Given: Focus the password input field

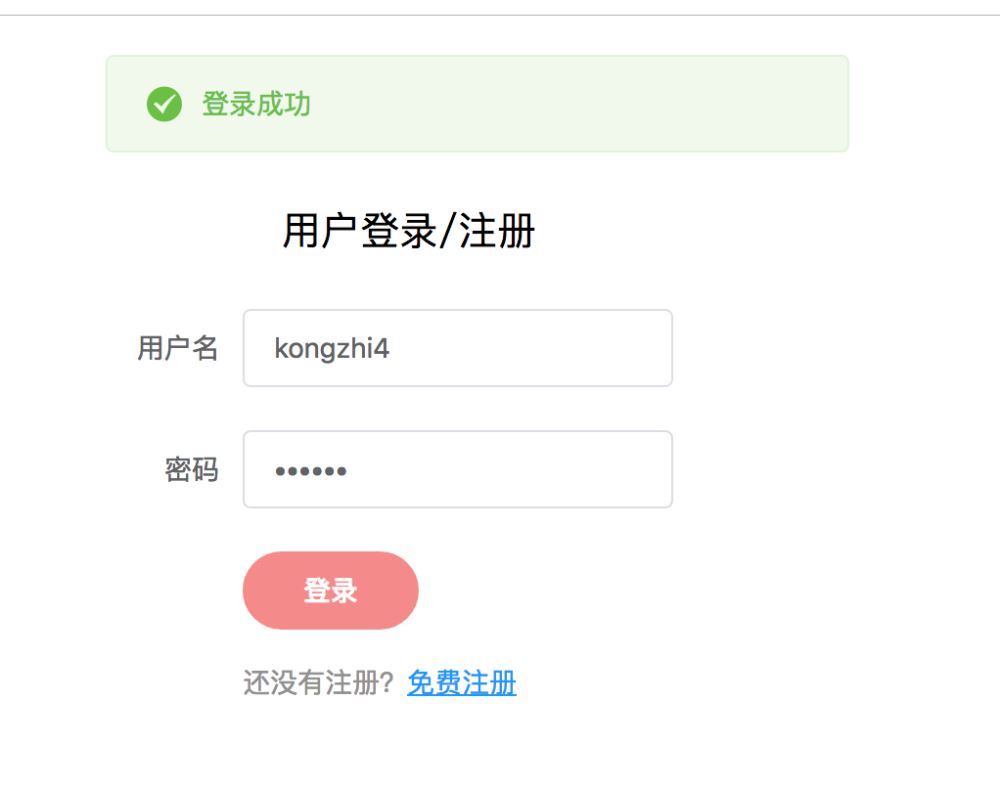Looking at the screenshot, I should [x=457, y=469].
